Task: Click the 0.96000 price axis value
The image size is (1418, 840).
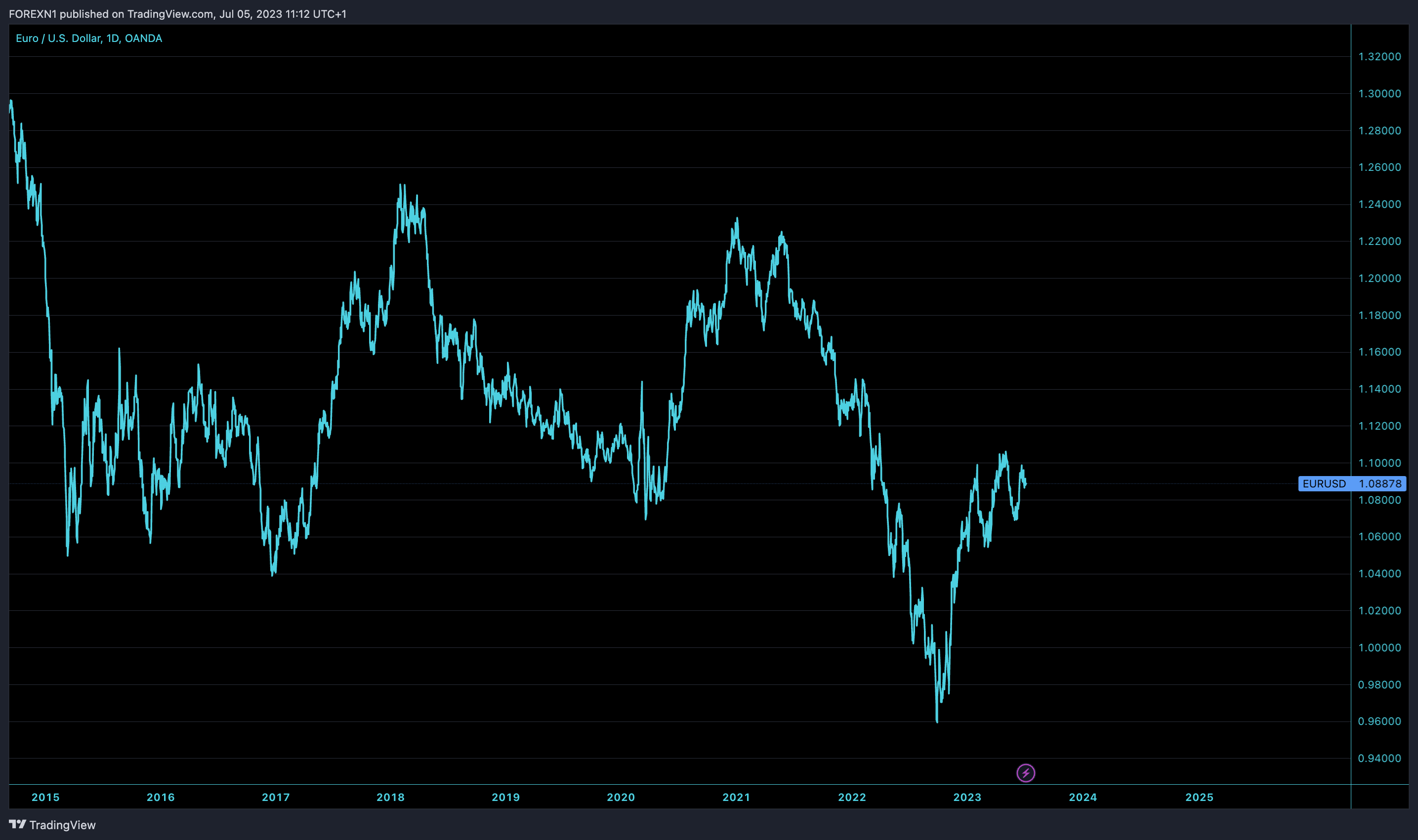Action: pos(1379,721)
